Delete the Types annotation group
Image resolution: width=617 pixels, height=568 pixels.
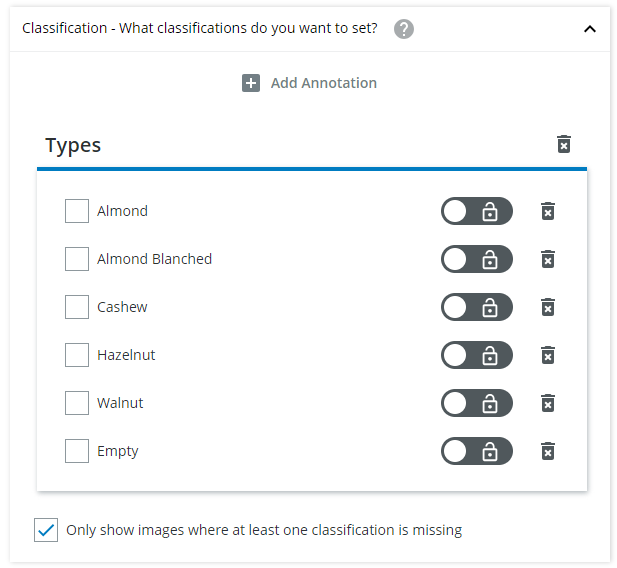pos(564,145)
